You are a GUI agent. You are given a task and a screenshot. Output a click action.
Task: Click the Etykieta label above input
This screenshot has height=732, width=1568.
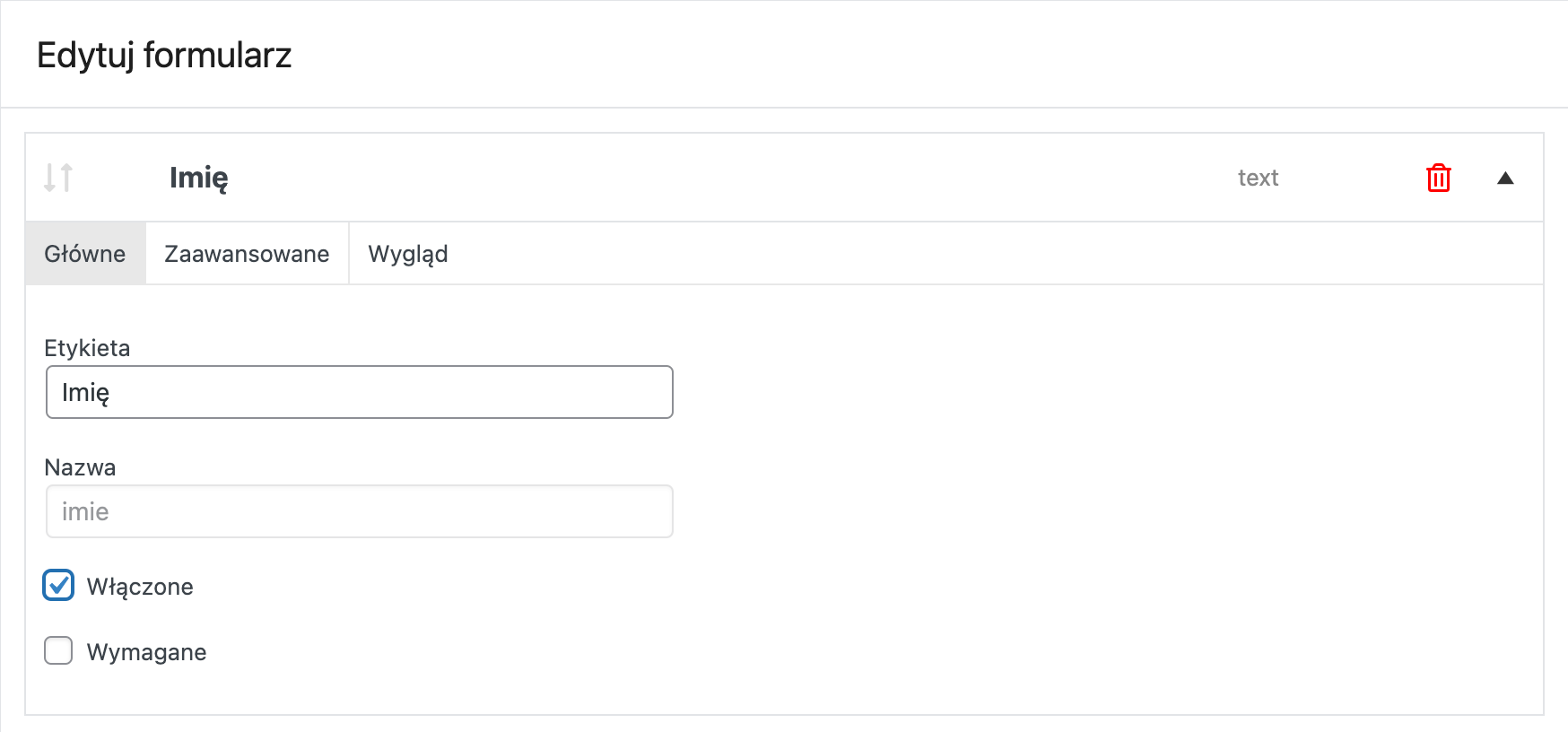point(87,348)
